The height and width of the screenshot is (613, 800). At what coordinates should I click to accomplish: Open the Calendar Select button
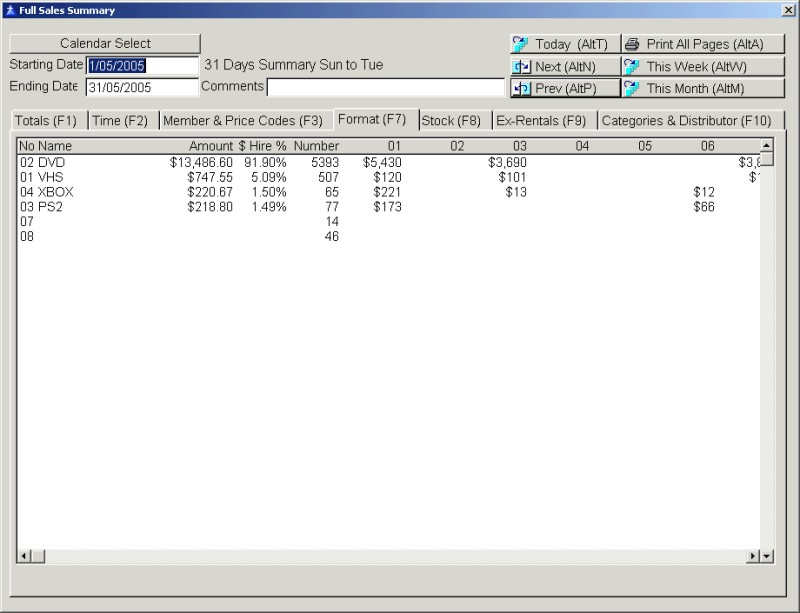point(105,44)
